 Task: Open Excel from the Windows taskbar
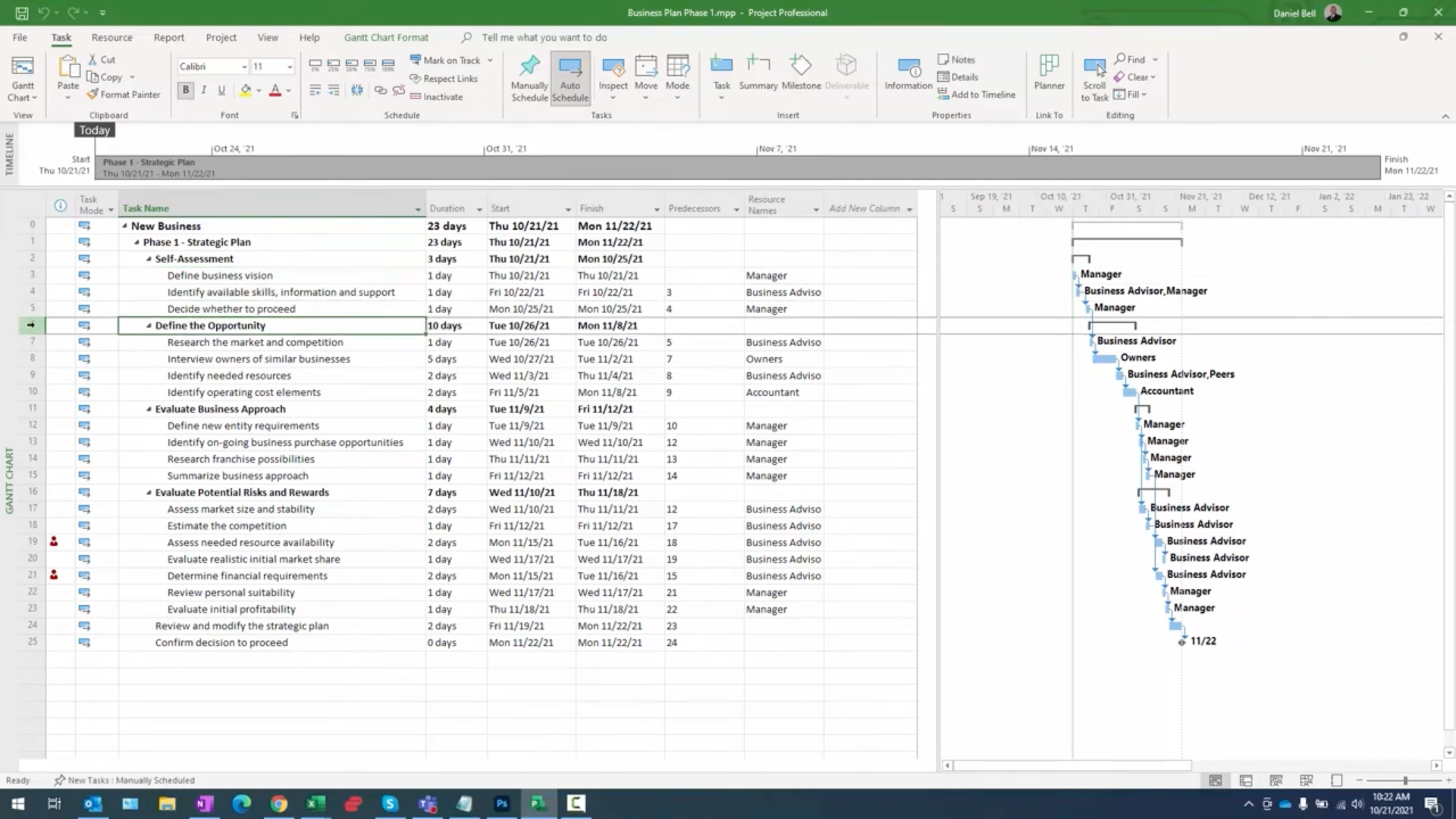point(315,804)
